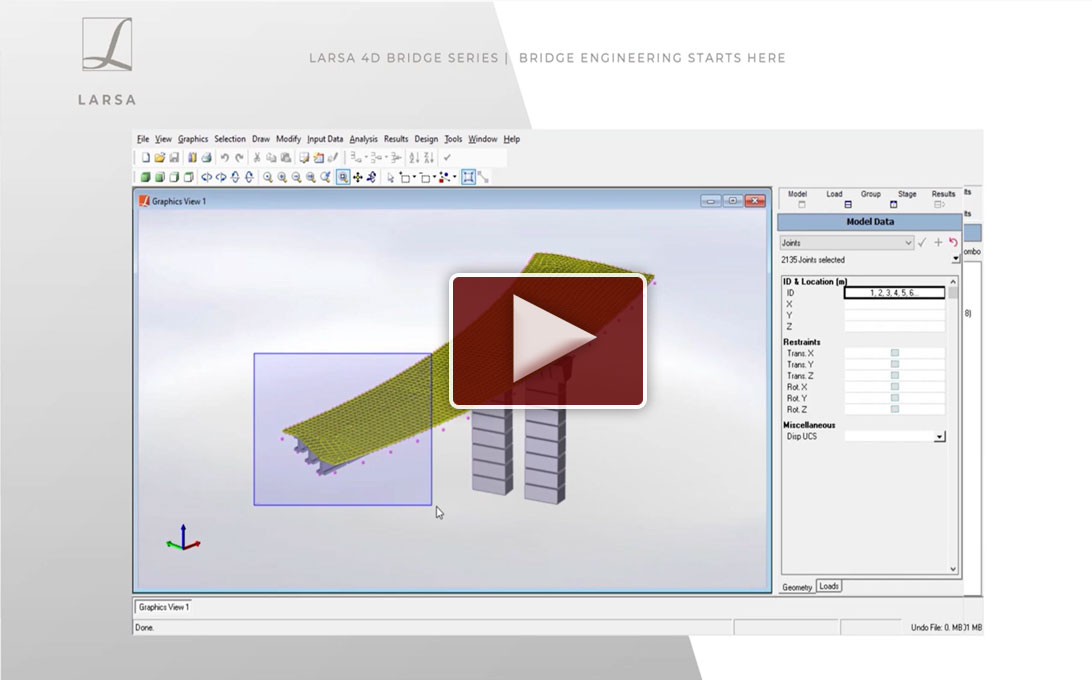The width and height of the screenshot is (1092, 680).
Task: Click the rotate down view icon
Action: click(249, 178)
